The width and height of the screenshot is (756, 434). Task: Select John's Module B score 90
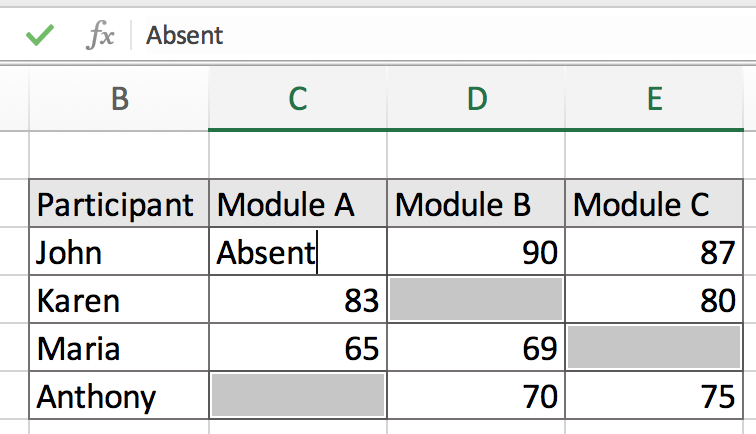point(476,252)
